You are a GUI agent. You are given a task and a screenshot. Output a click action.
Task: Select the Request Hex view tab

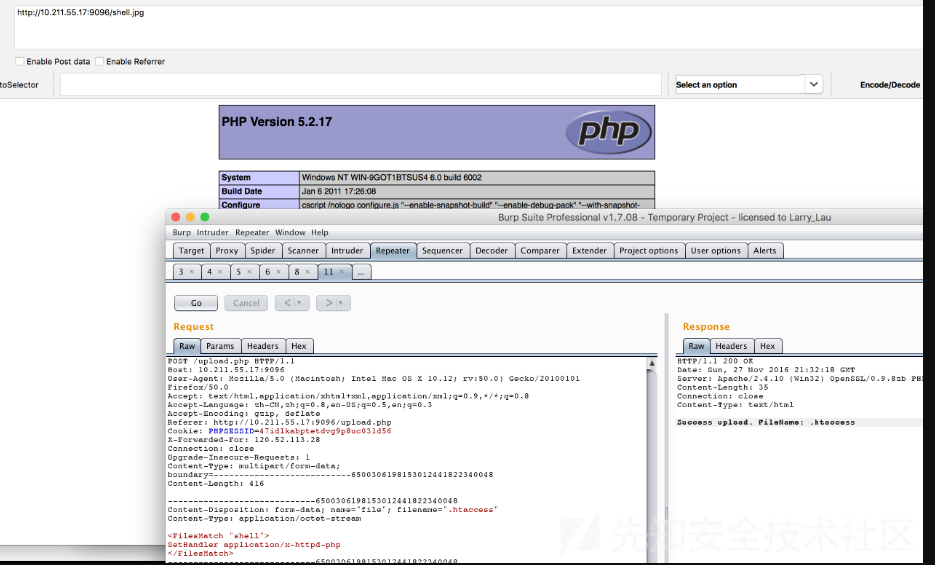point(299,346)
